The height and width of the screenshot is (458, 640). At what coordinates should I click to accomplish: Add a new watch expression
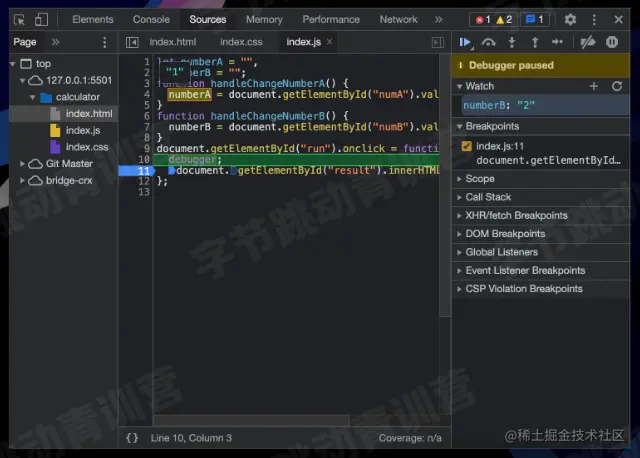tap(594, 86)
